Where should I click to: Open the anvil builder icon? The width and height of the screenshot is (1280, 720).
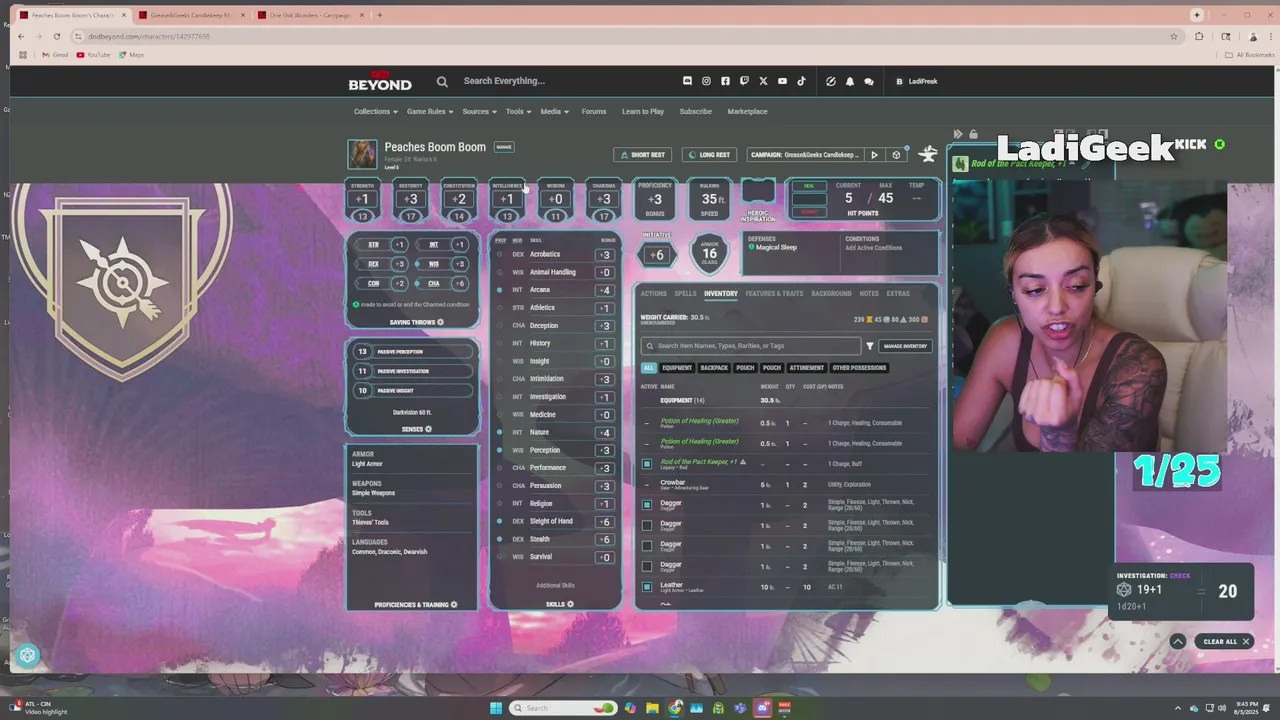point(928,154)
